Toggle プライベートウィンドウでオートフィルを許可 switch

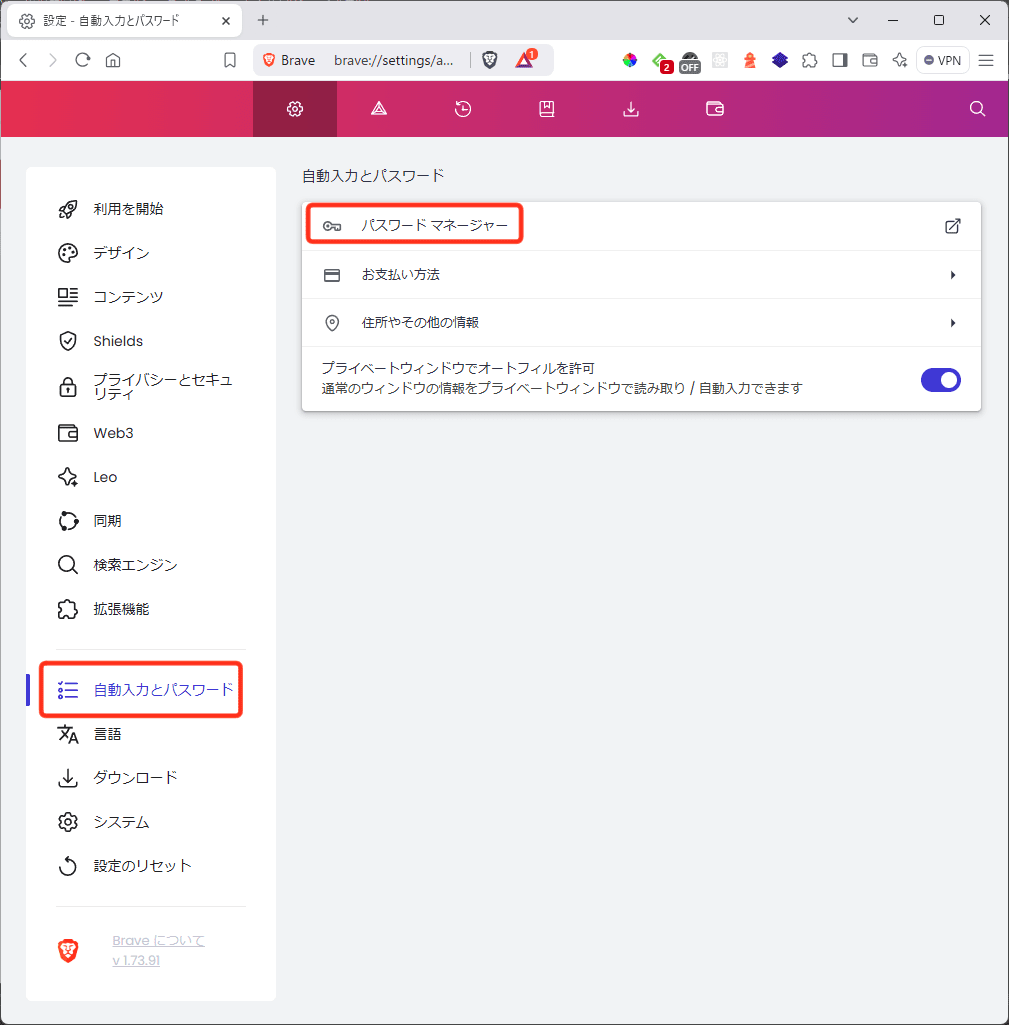click(940, 379)
